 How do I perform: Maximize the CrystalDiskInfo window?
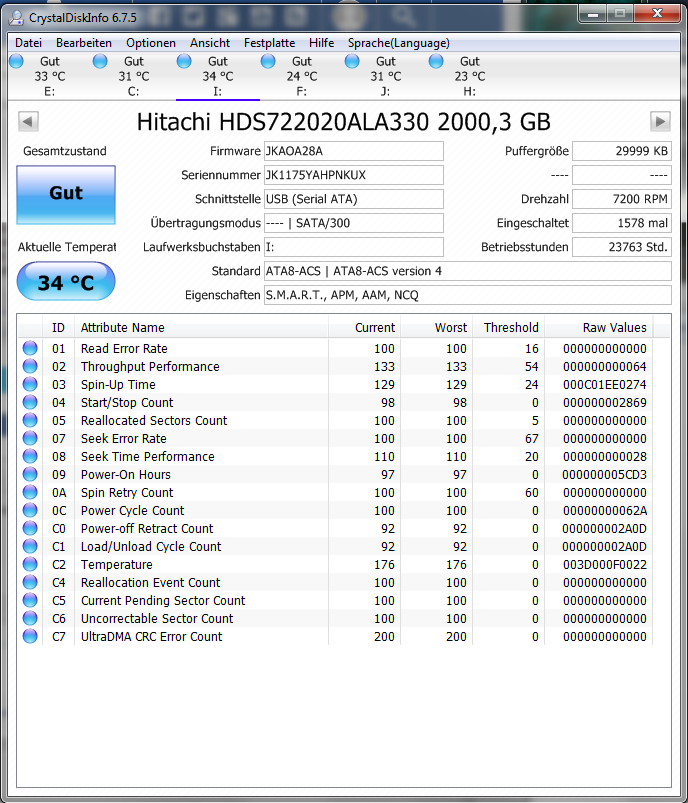[x=620, y=14]
